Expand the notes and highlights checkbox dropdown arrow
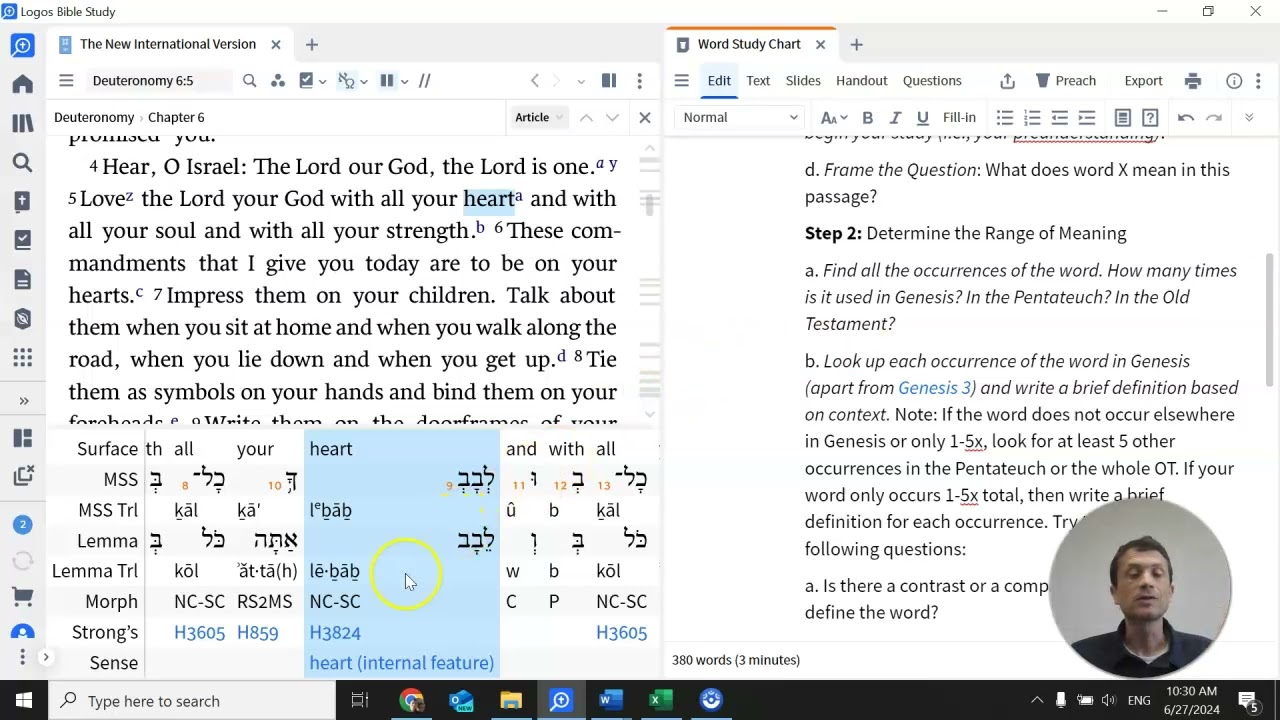Screen dimensions: 1280x720 click(x=322, y=82)
